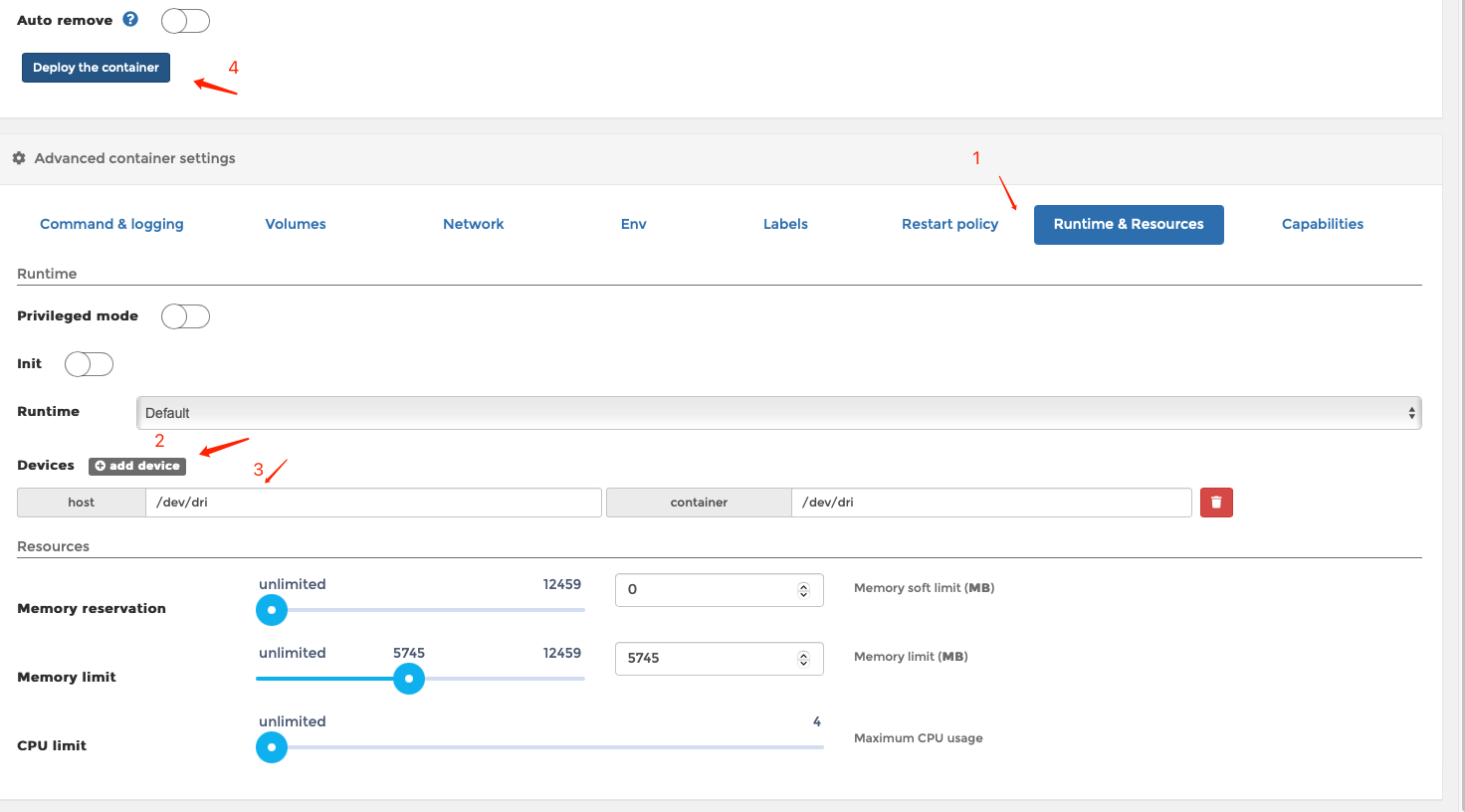Go to the Capabilities tab
This screenshot has width=1465, height=812.
coord(1322,224)
